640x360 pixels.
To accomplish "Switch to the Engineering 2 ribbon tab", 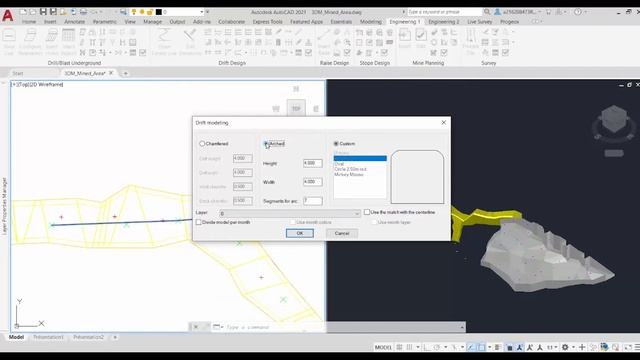I will pyautogui.click(x=444, y=22).
